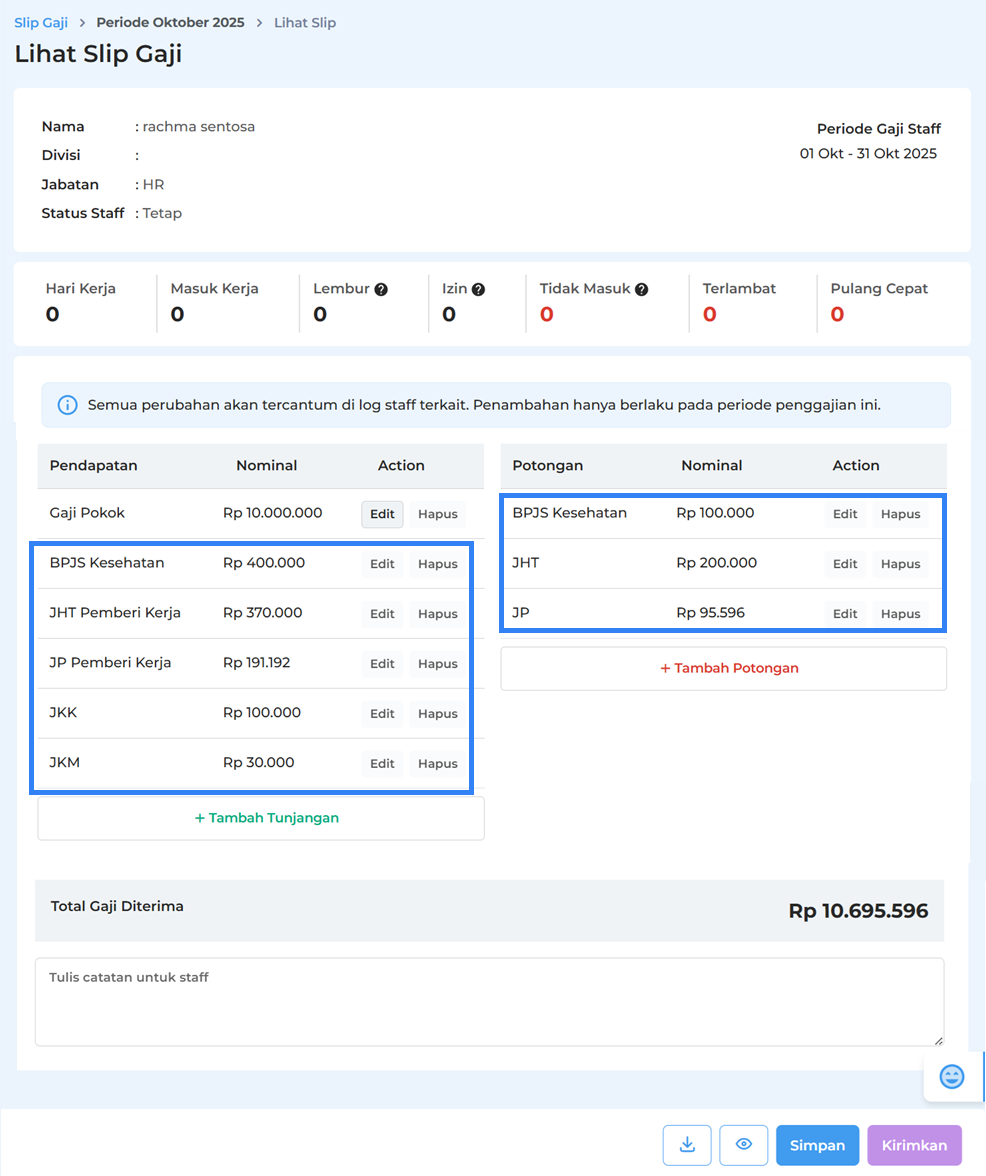The height and width of the screenshot is (1176, 986).
Task: Open Periode Oktober 2025 breadcrumb
Action: tap(170, 22)
